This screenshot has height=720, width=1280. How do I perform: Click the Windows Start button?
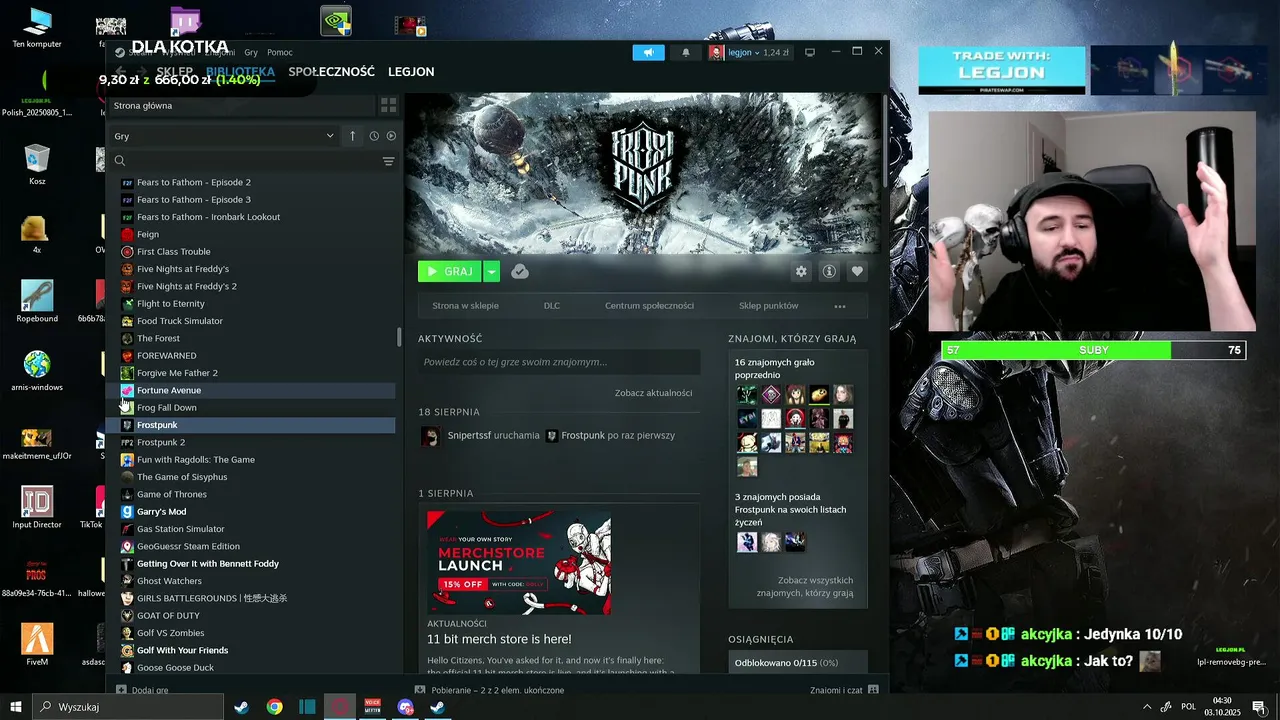pos(16,707)
